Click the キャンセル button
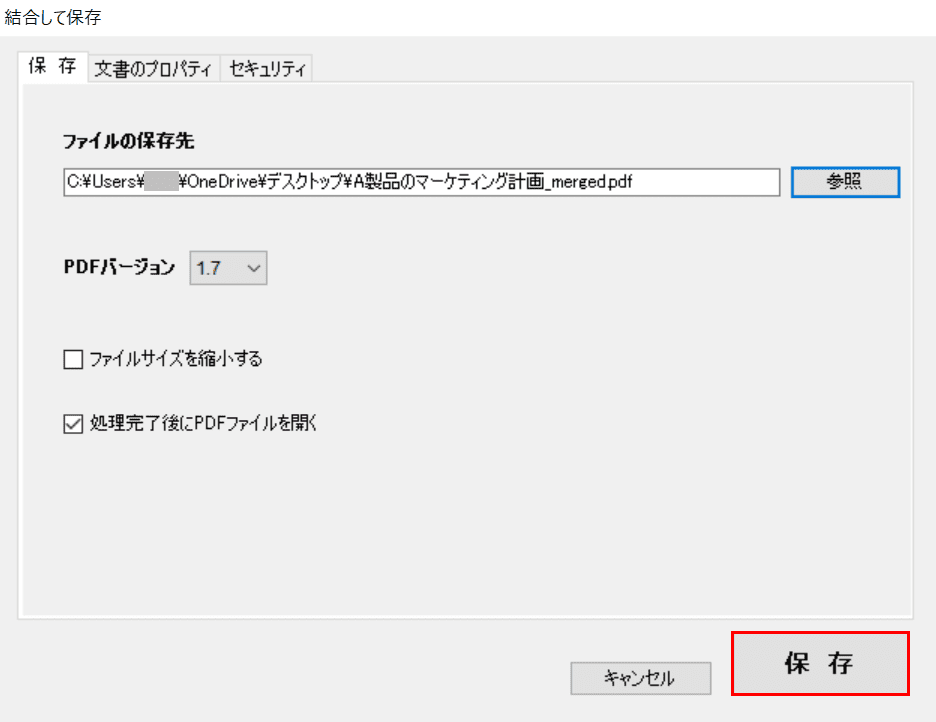This screenshot has height=722, width=936. point(641,678)
